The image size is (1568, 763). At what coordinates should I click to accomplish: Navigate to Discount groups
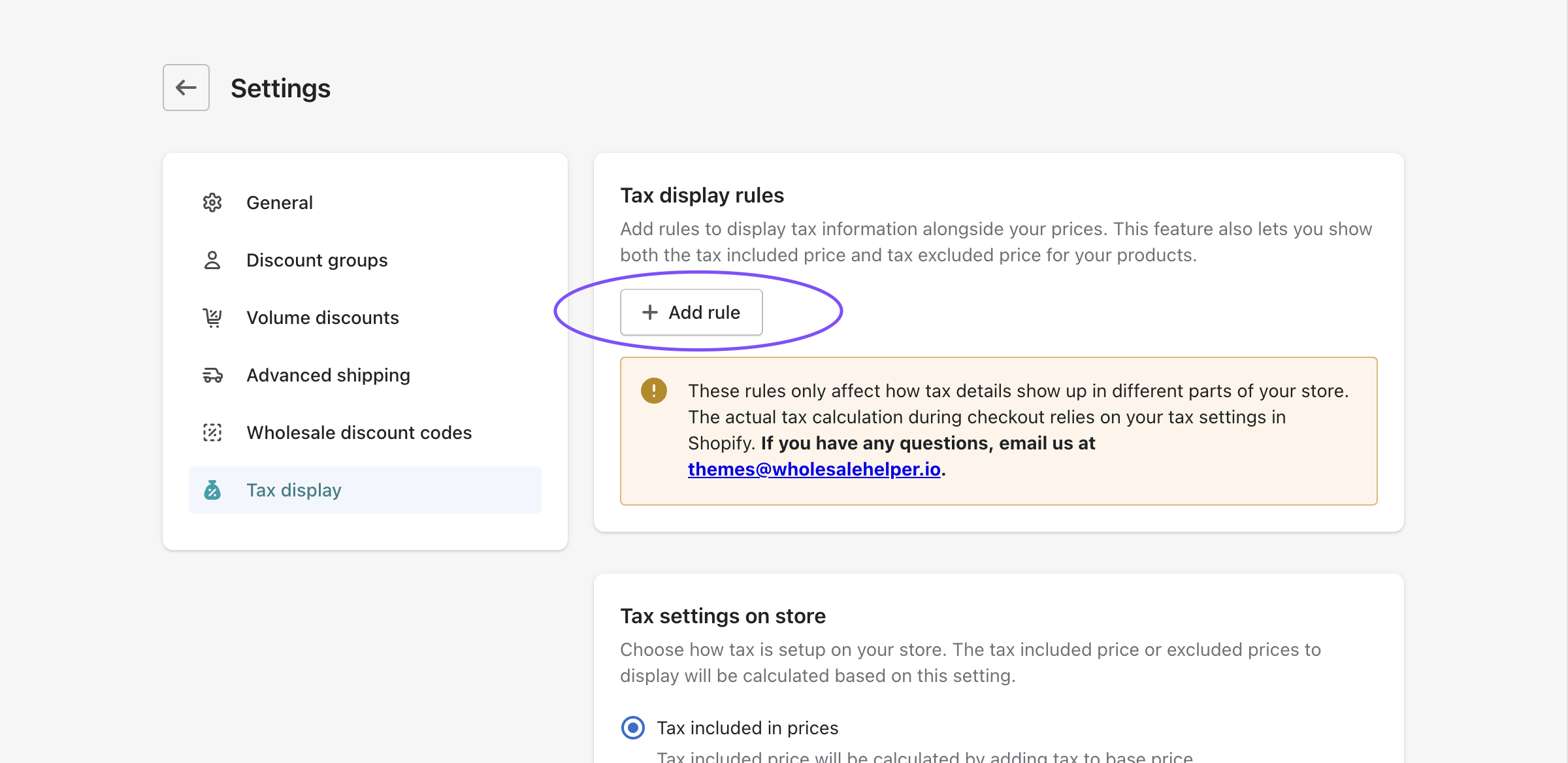pyautogui.click(x=317, y=260)
